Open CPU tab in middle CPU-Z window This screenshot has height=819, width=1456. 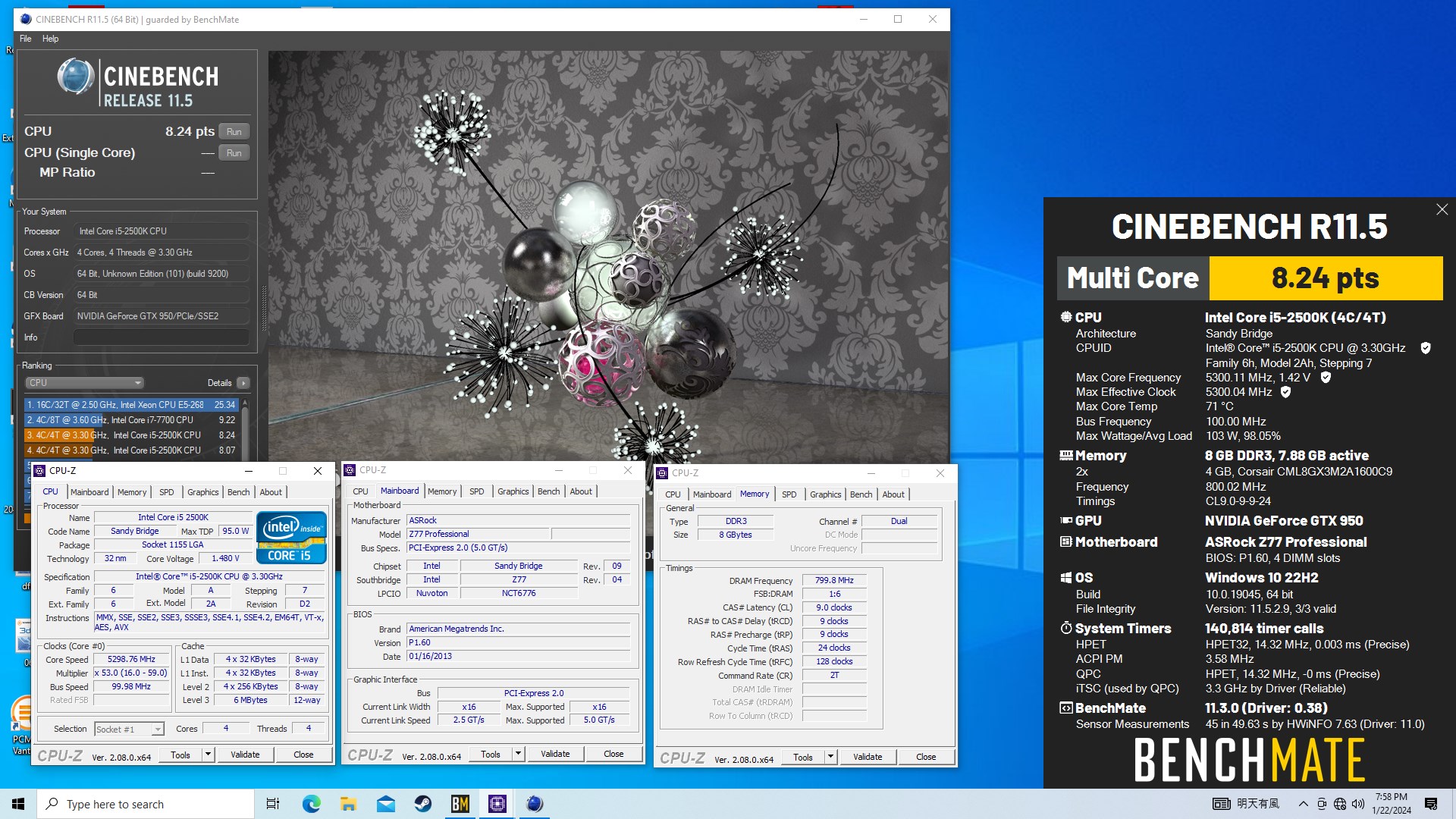coord(360,491)
